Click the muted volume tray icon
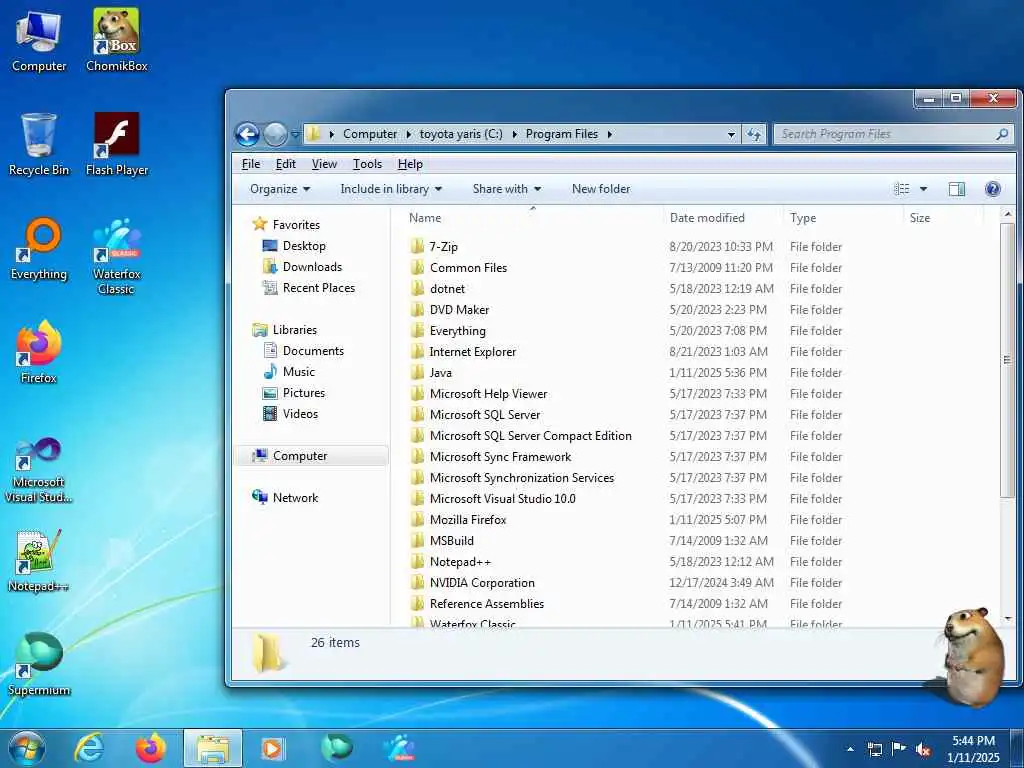 [x=923, y=749]
